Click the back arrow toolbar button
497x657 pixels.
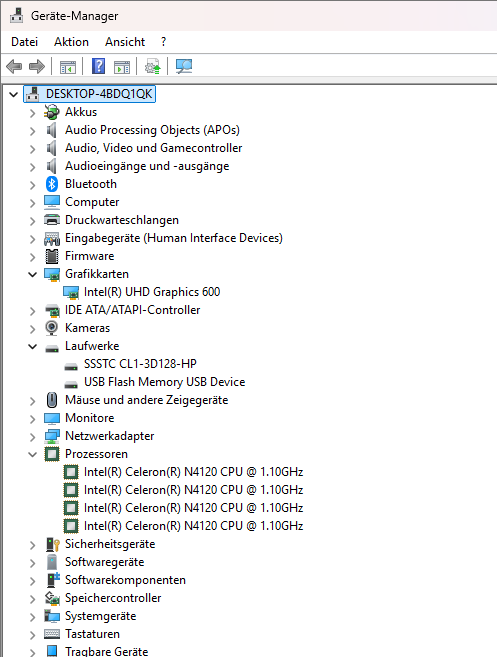14,66
